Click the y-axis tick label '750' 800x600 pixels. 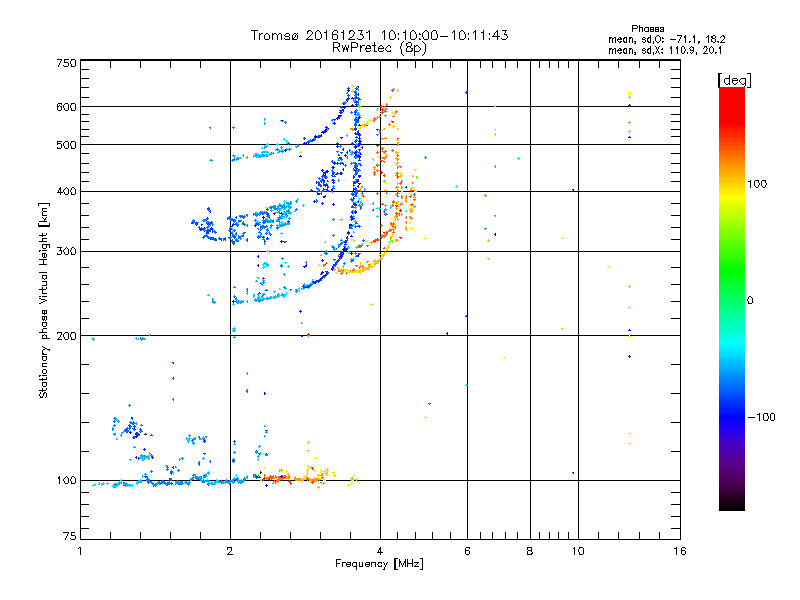coord(67,63)
